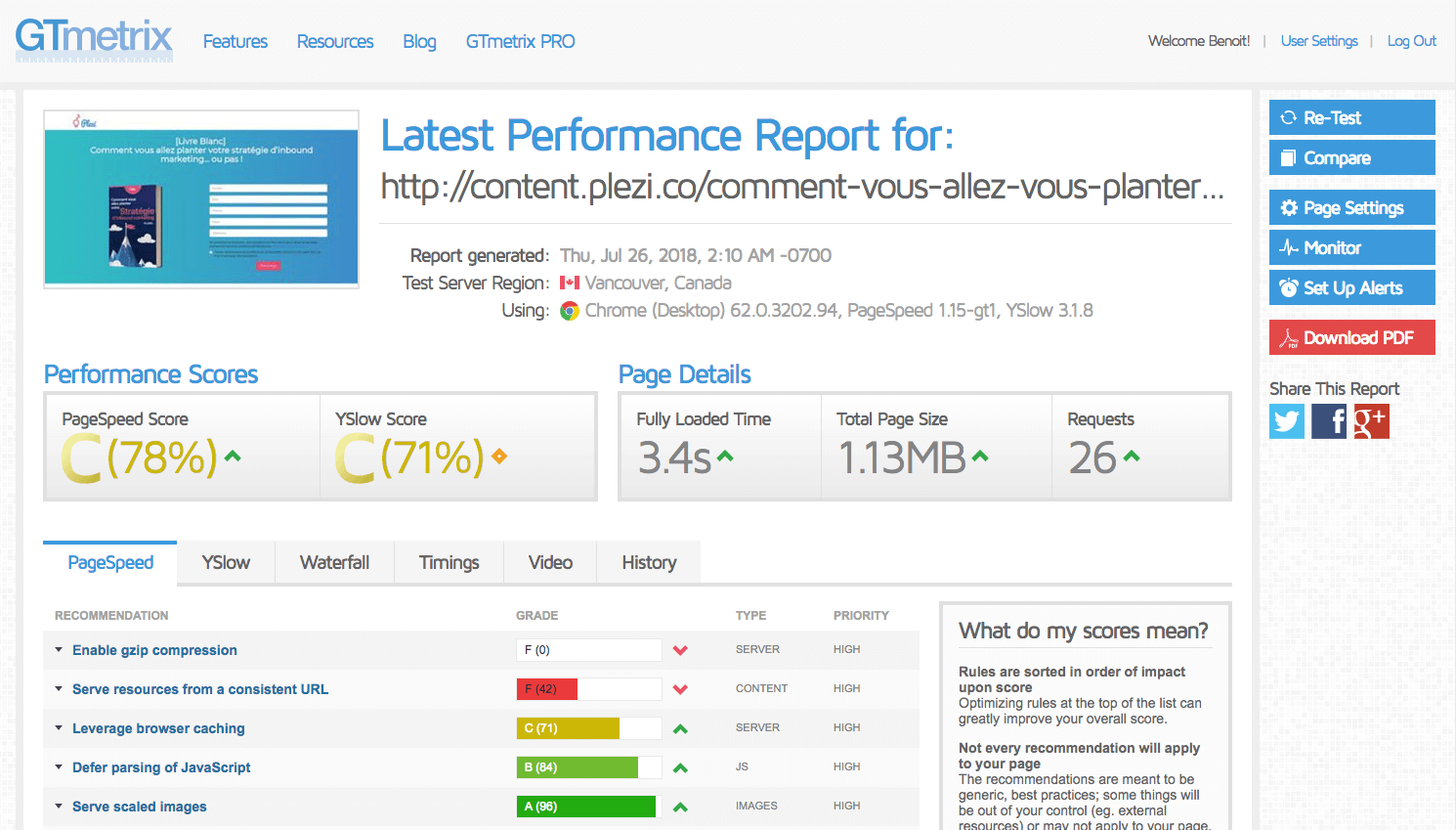Click the Monitor button
This screenshot has width=1456, height=830.
[1352, 247]
